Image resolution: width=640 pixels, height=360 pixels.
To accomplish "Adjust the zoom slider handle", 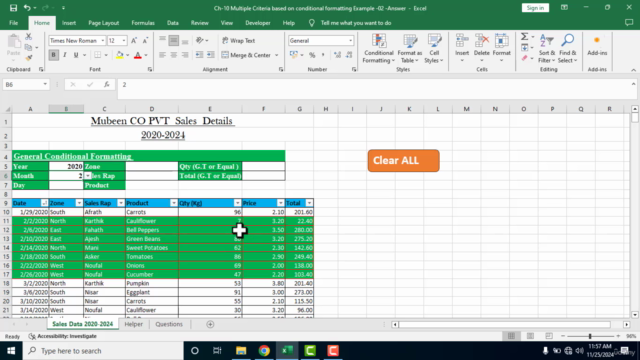I will [590, 336].
